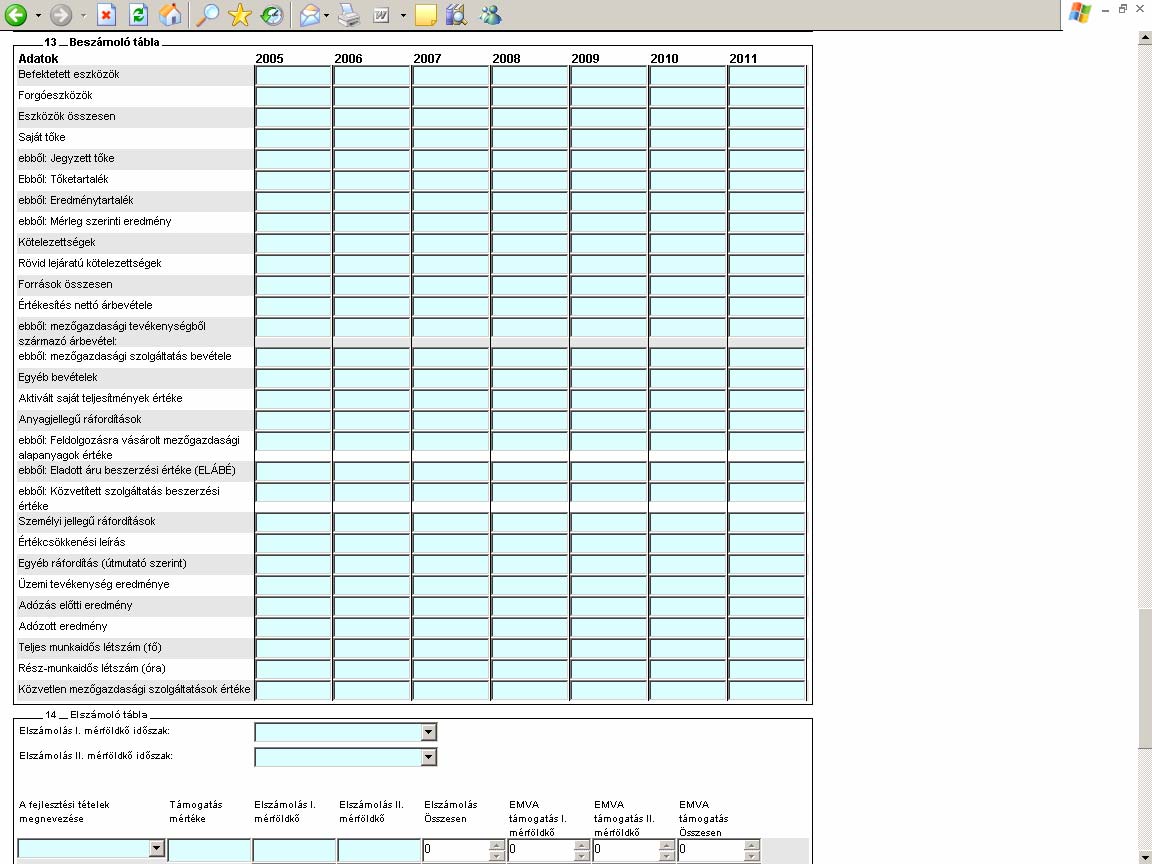The width and height of the screenshot is (1152, 864).
Task: Increase EMVA támogatás II. mérföldkő up spinner
Action: tap(666, 845)
